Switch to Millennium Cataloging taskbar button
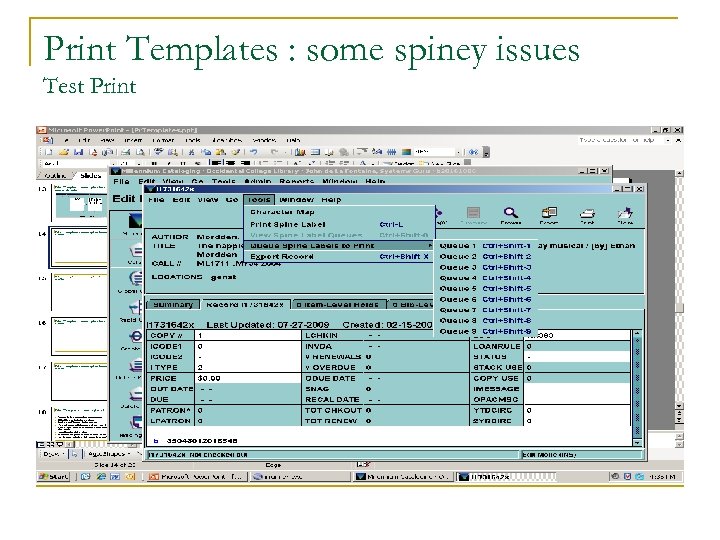 (x=403, y=477)
